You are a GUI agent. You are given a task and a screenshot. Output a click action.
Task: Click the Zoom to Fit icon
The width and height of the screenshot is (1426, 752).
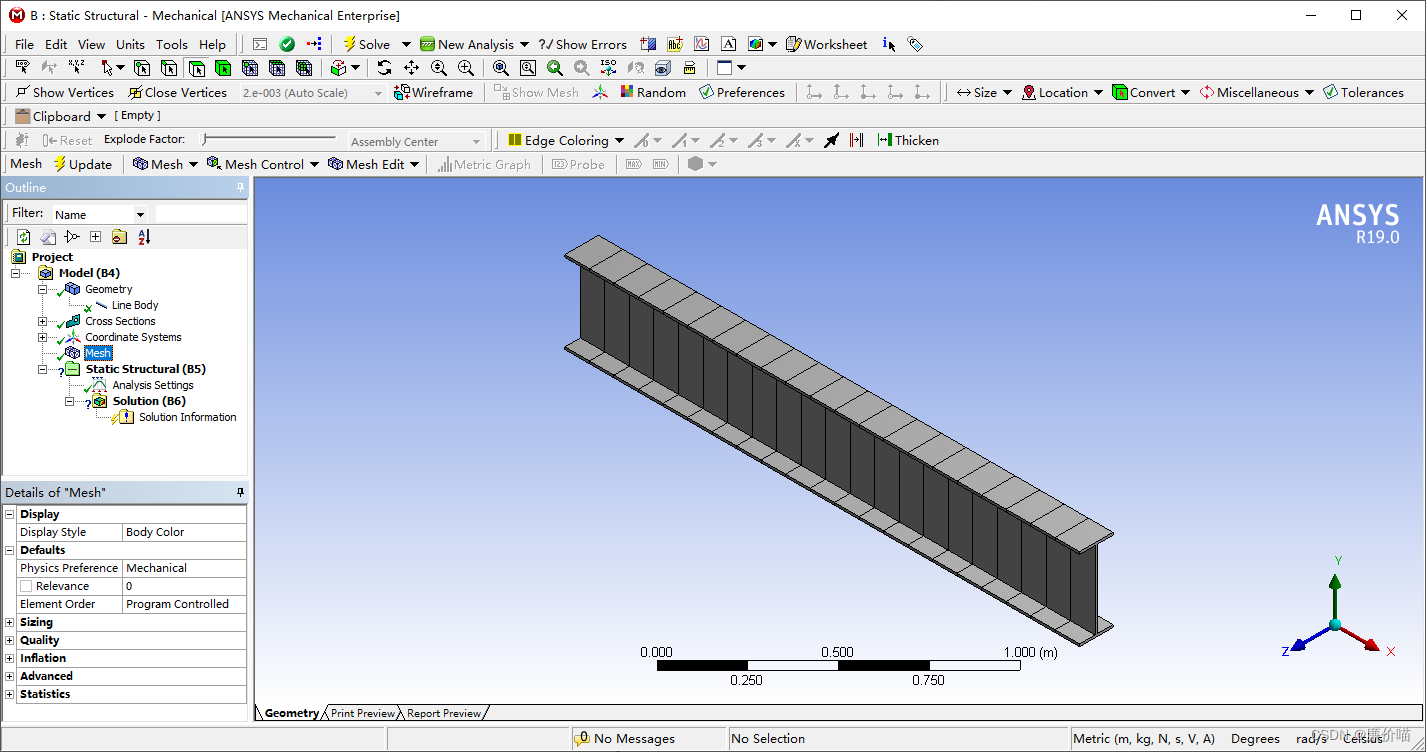[x=500, y=68]
